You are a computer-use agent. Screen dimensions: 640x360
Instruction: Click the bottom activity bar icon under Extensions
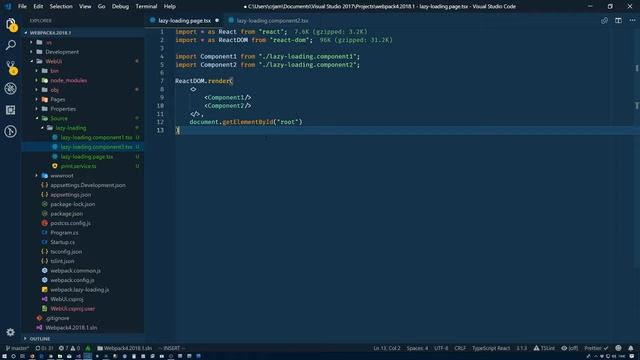tap(11, 131)
